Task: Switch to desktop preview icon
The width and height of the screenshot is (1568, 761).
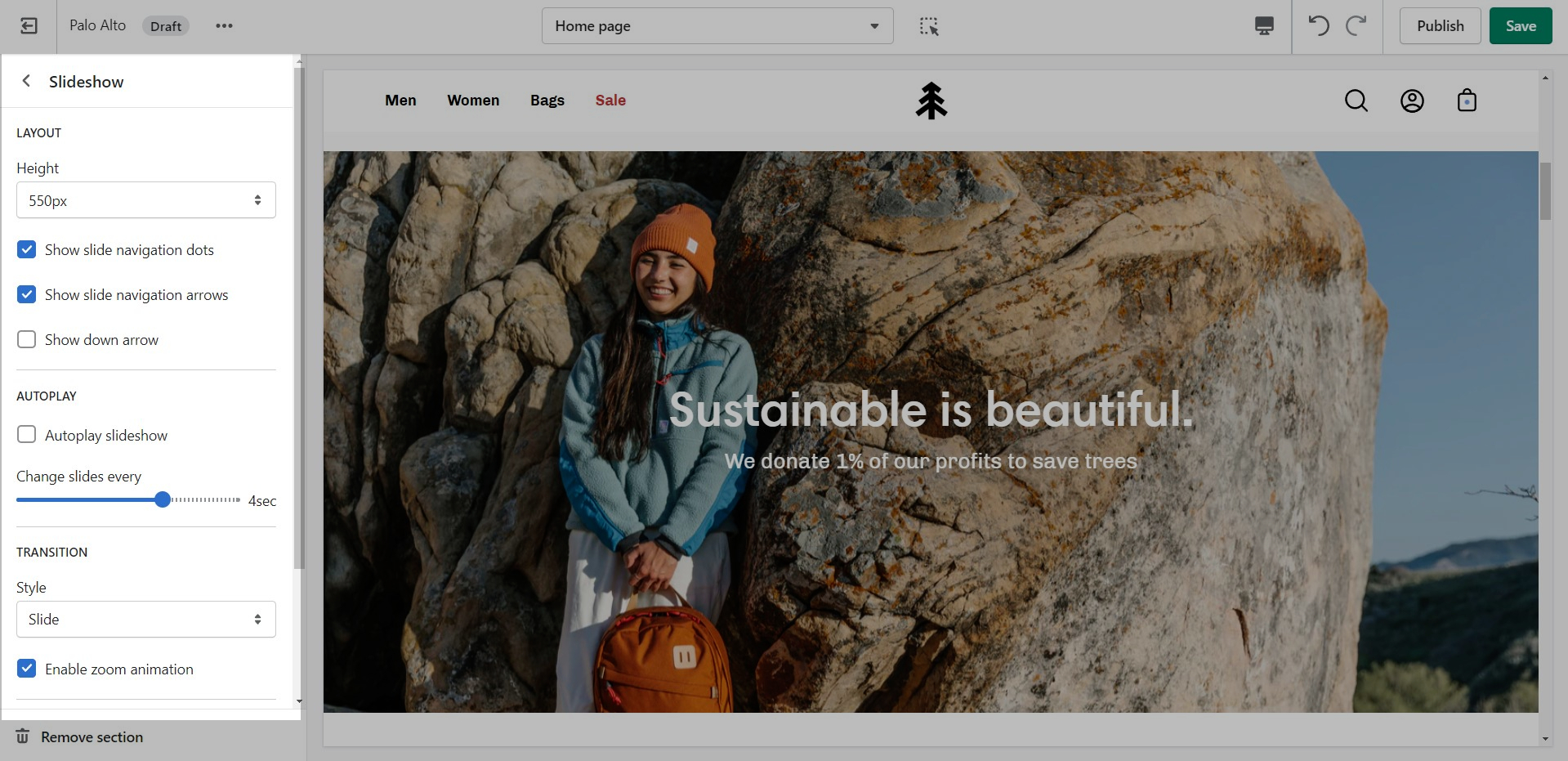Action: click(x=1263, y=26)
